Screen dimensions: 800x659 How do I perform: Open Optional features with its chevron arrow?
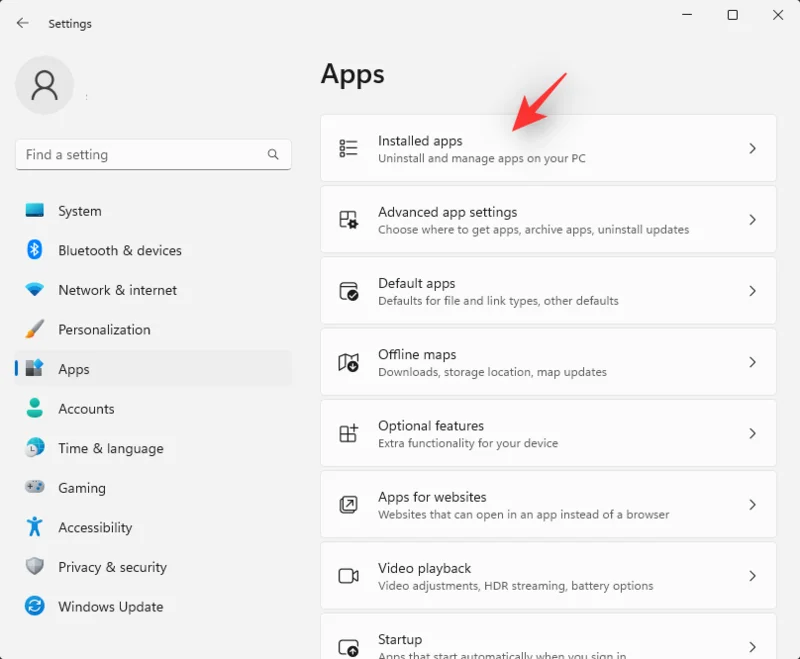click(x=753, y=433)
